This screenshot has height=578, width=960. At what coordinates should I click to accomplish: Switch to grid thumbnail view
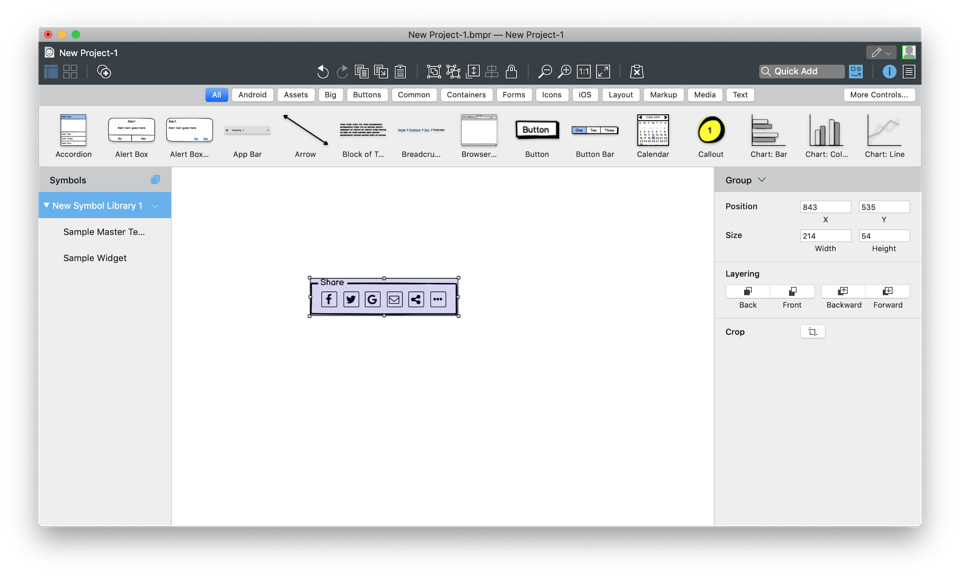[70, 72]
